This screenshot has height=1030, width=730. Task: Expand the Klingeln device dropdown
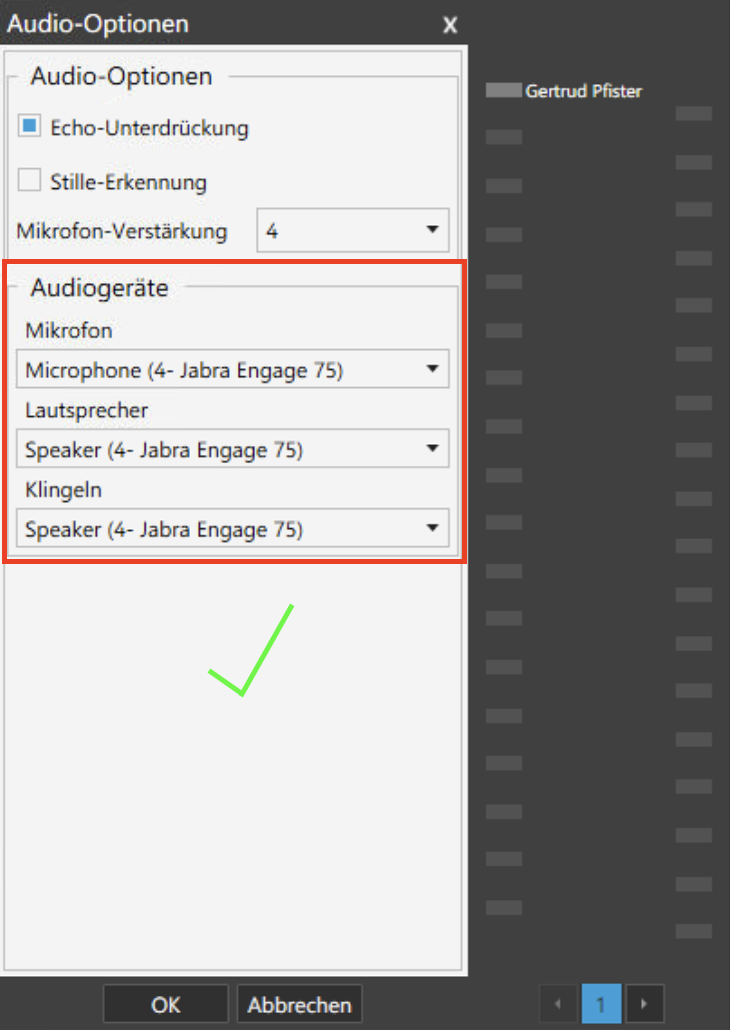pos(232,529)
